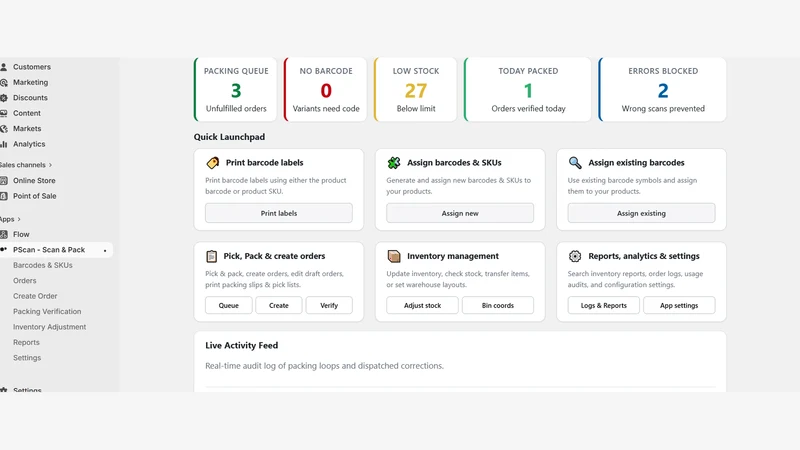Image resolution: width=800 pixels, height=450 pixels.
Task: Click the Adjust stock button
Action: 422,305
